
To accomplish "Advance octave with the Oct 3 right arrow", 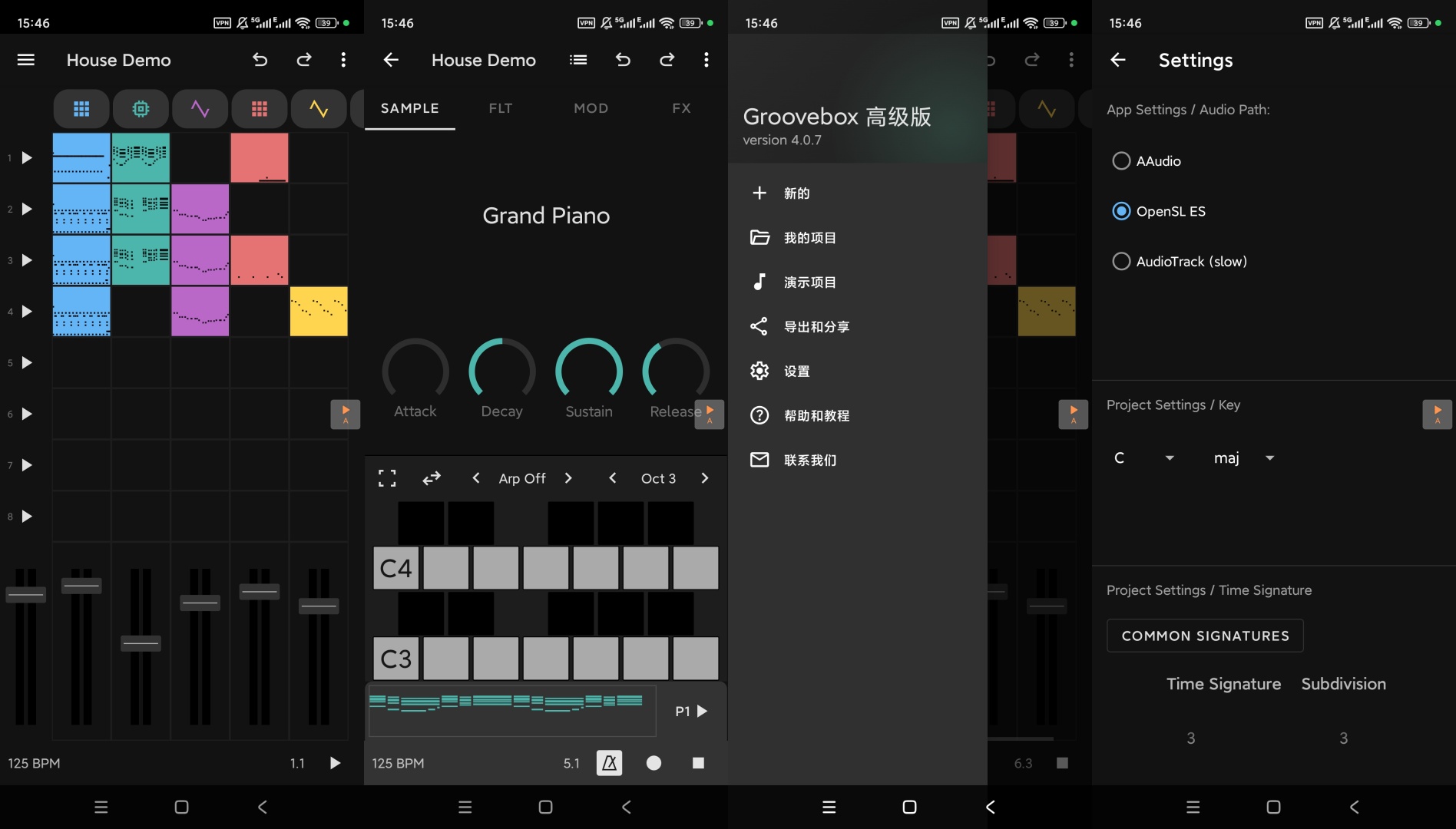I will click(x=704, y=477).
